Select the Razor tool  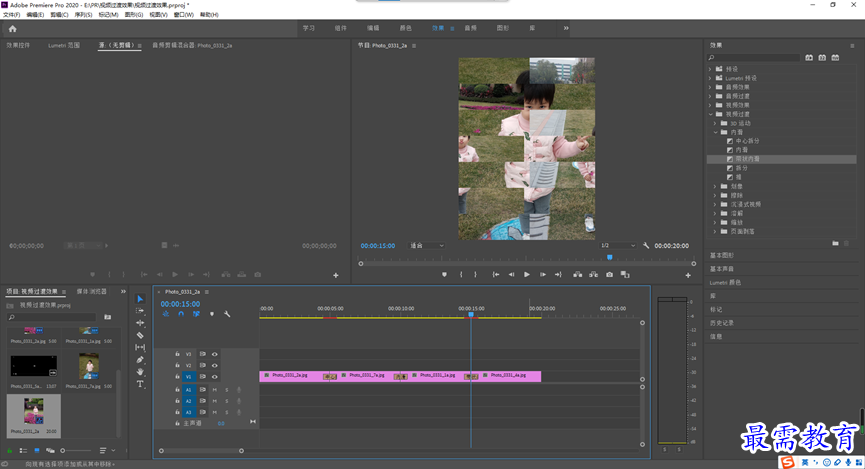140,335
